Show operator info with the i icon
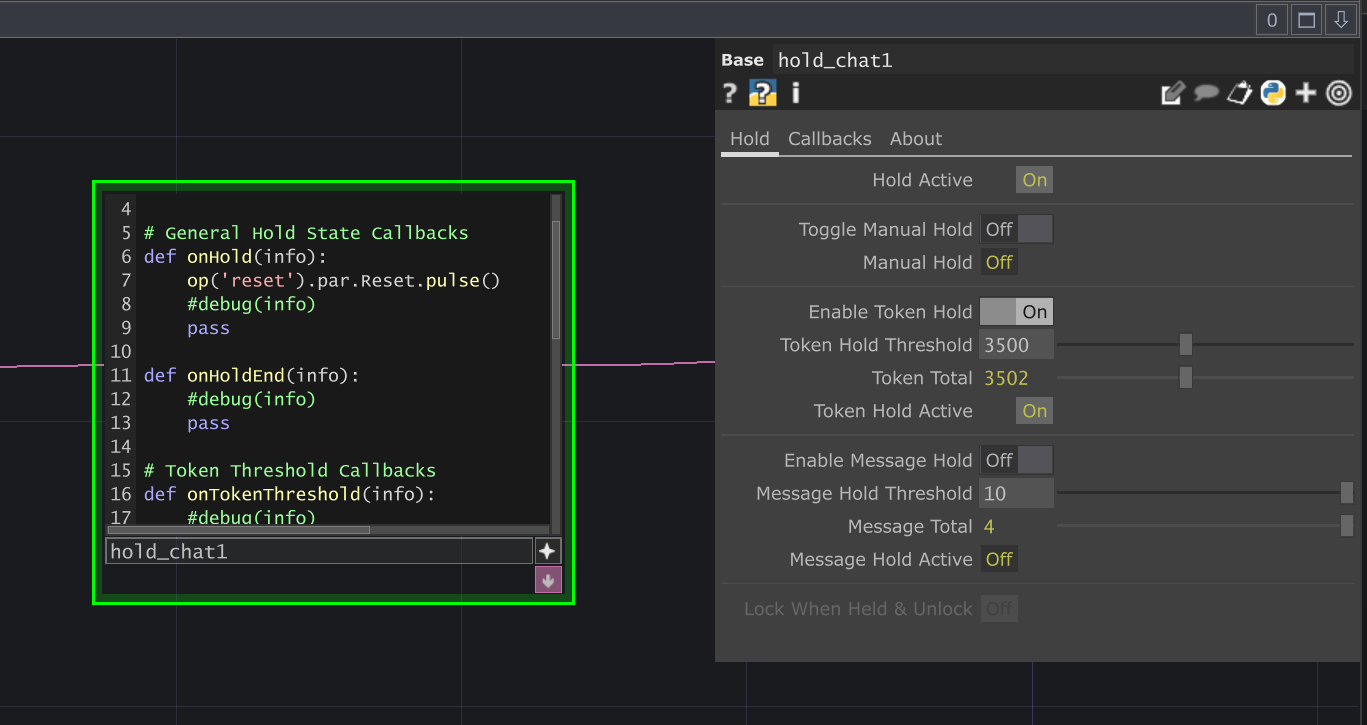This screenshot has width=1367, height=725. 796,93
